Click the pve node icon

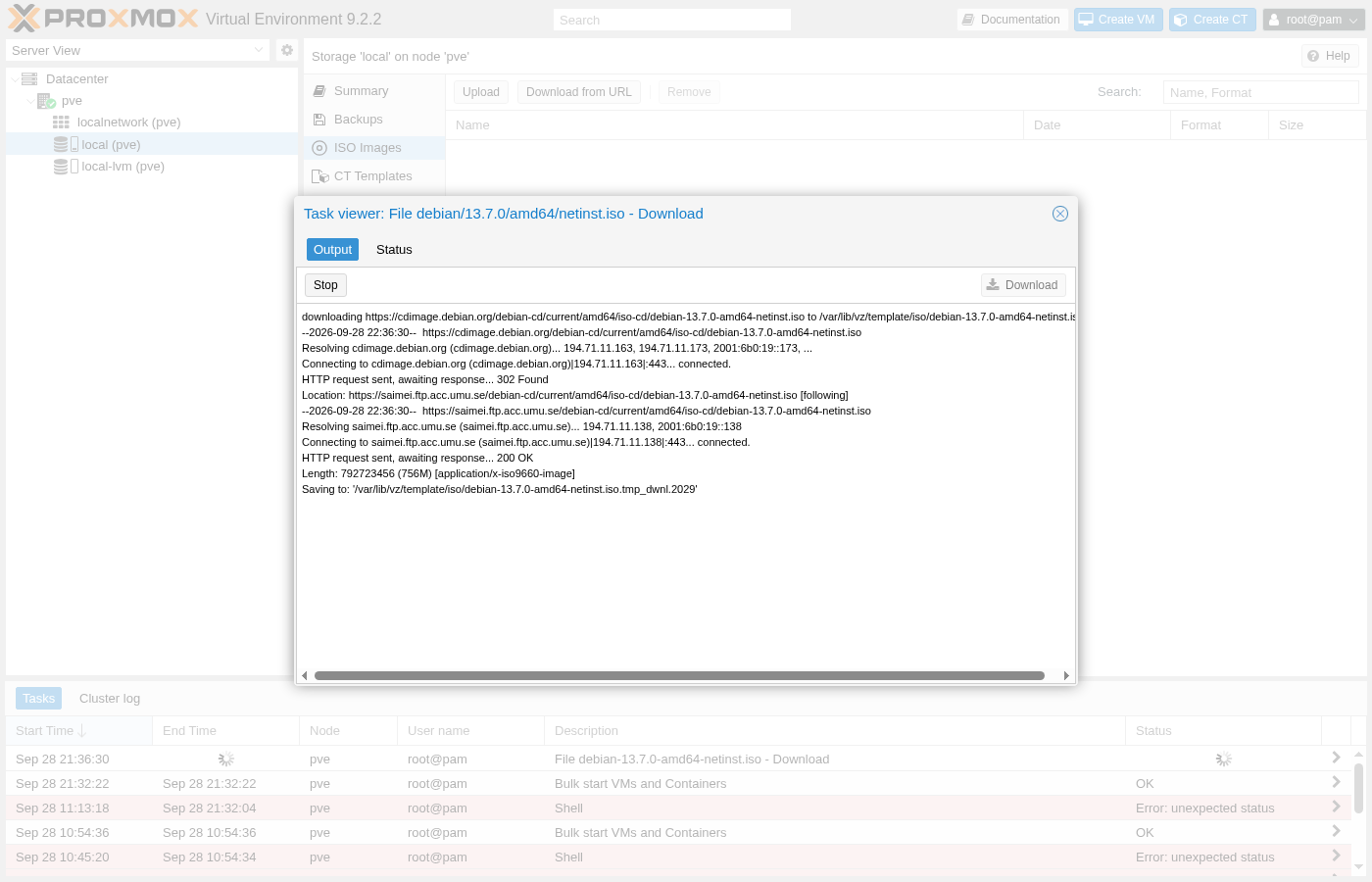[x=46, y=101]
